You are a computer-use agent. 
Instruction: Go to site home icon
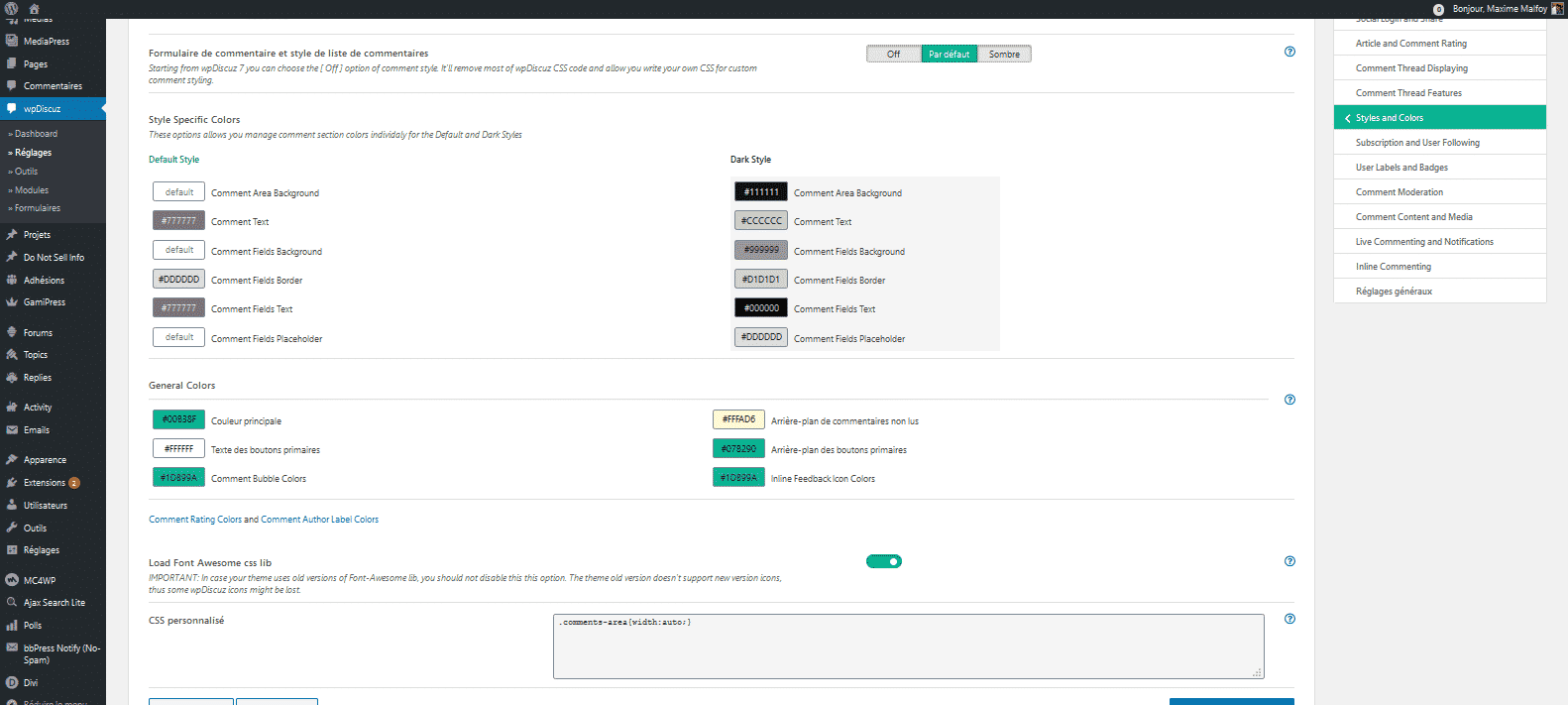34,8
